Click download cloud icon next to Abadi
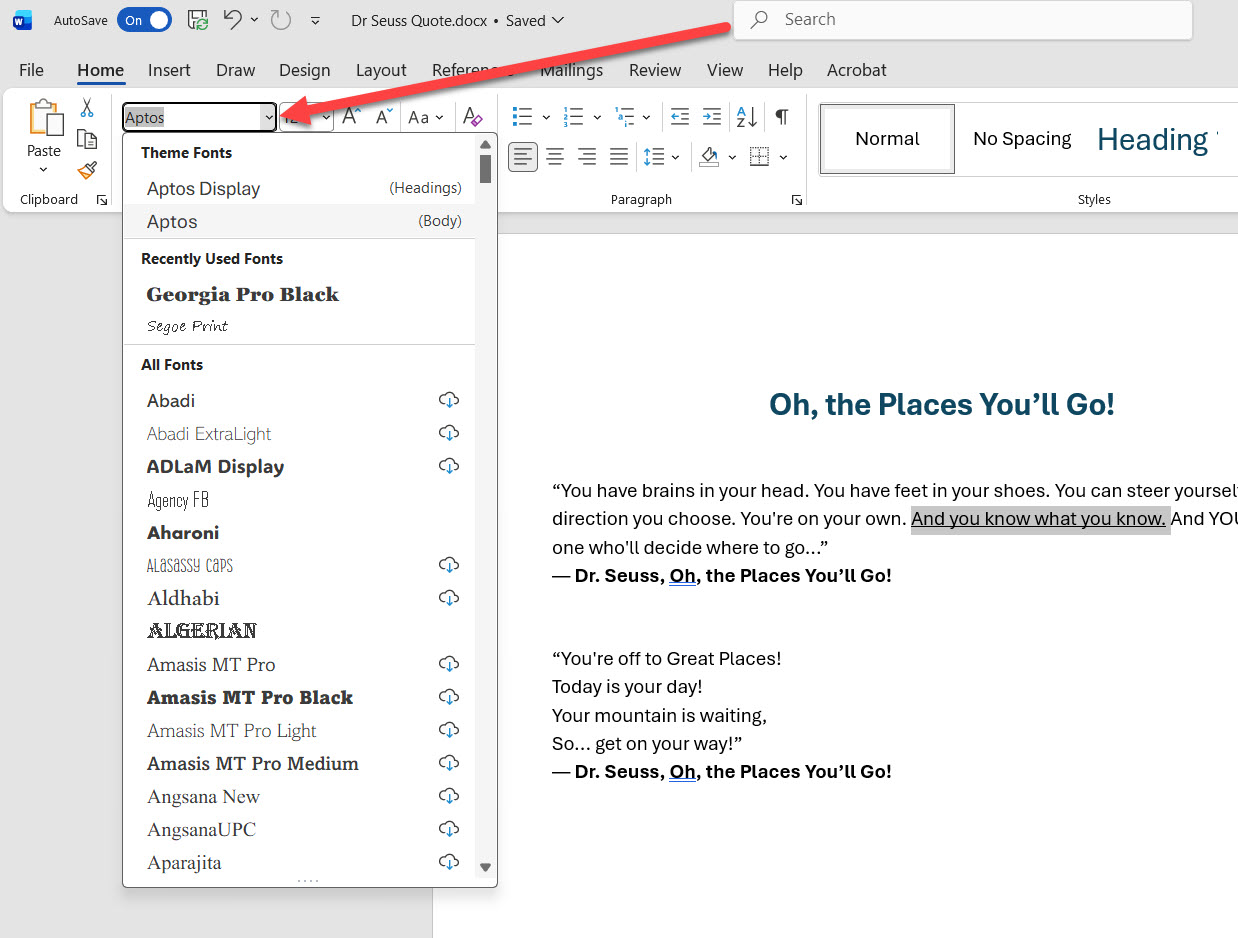1238x938 pixels. coord(449,400)
